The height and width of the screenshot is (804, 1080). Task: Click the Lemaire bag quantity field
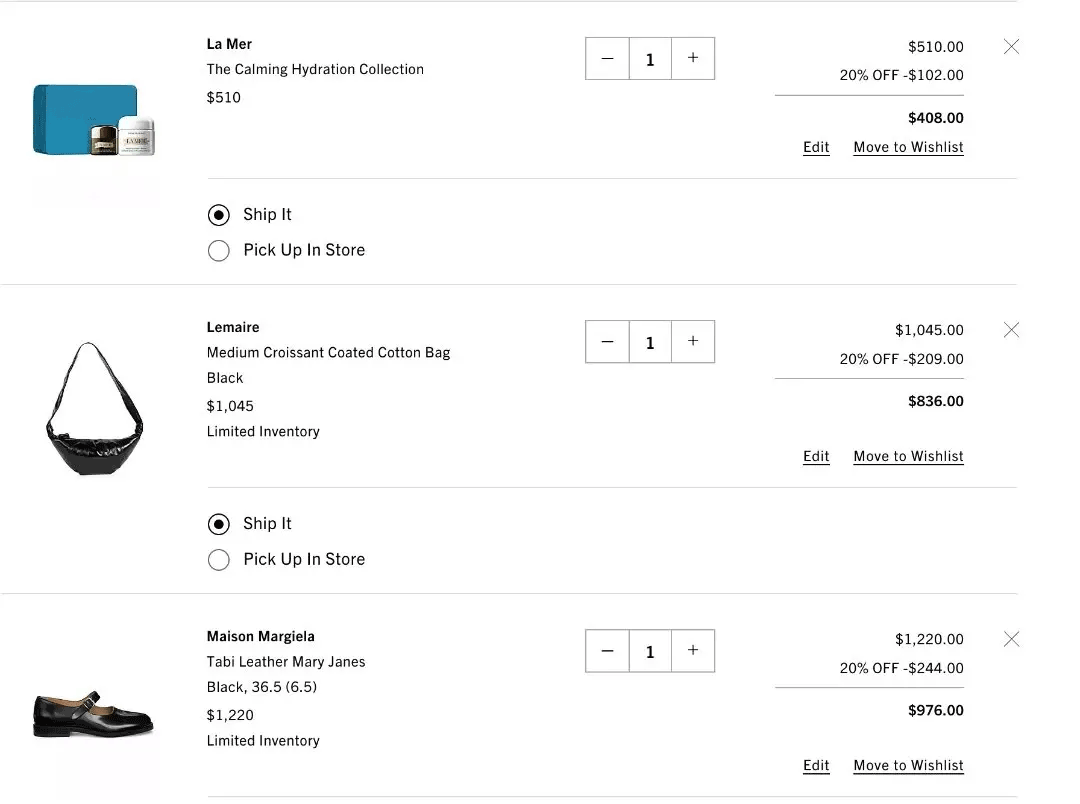[650, 342]
